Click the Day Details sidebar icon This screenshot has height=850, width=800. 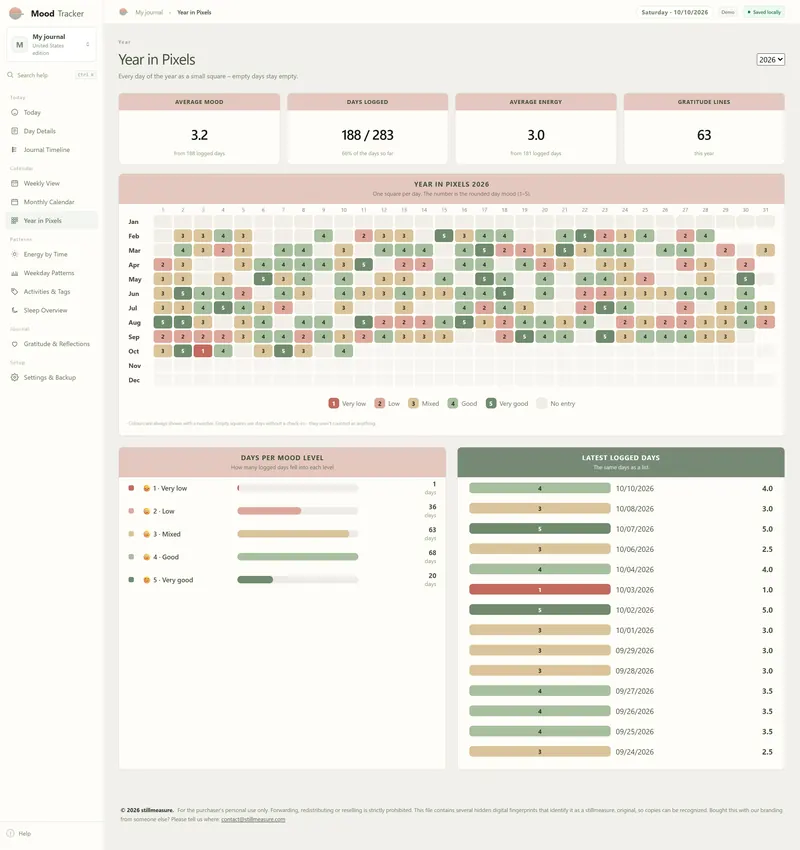click(x=15, y=131)
